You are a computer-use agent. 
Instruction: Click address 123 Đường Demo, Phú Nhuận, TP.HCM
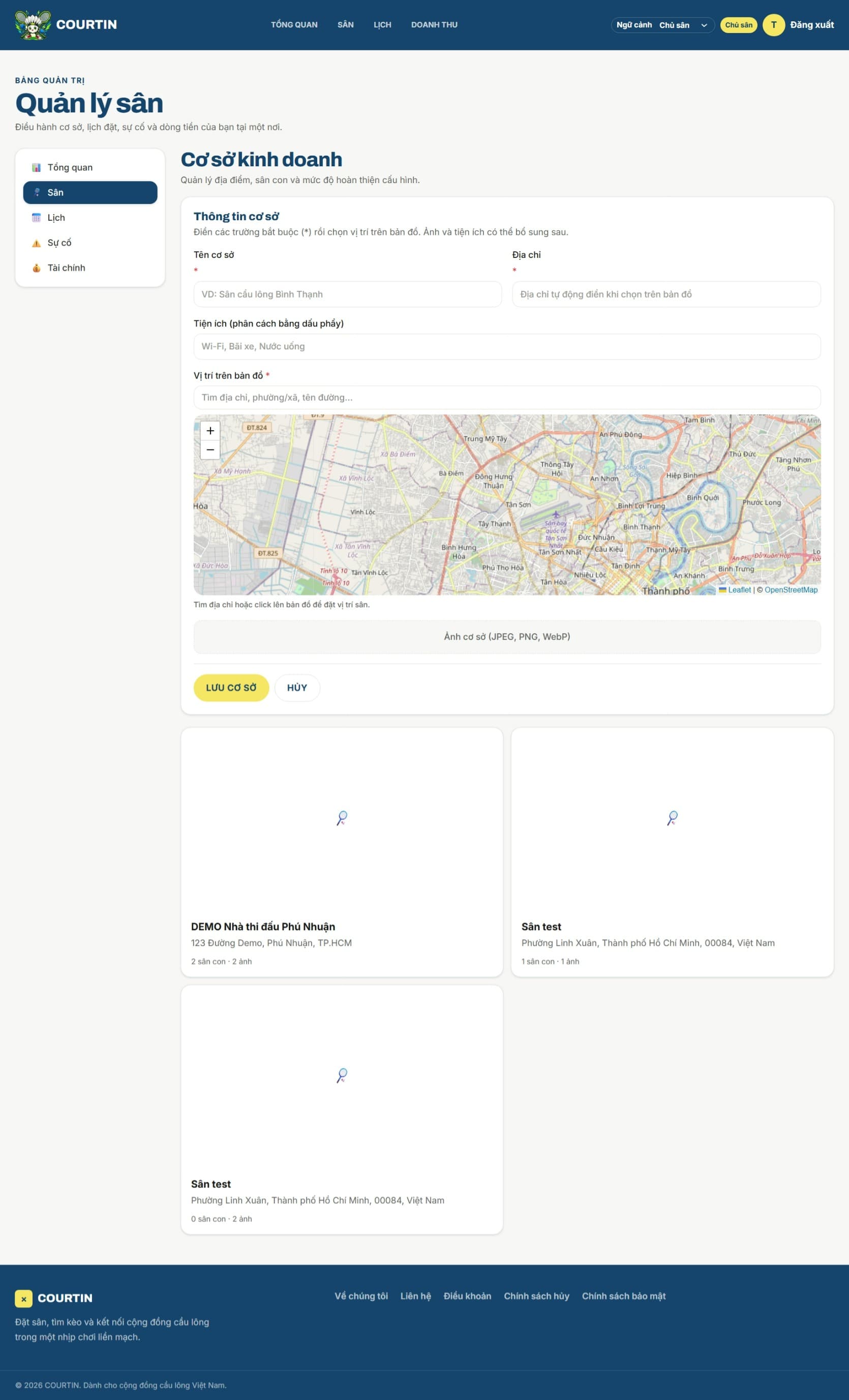point(271,943)
